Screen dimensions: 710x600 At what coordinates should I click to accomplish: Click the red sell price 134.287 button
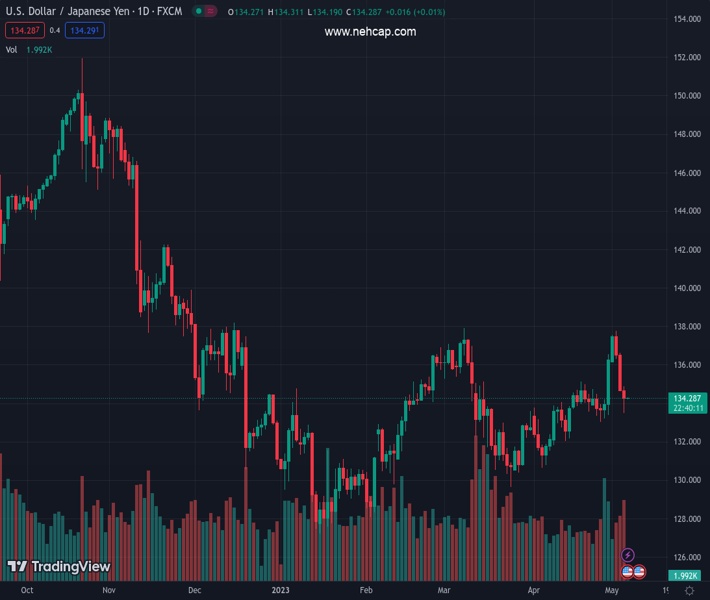coord(21,30)
